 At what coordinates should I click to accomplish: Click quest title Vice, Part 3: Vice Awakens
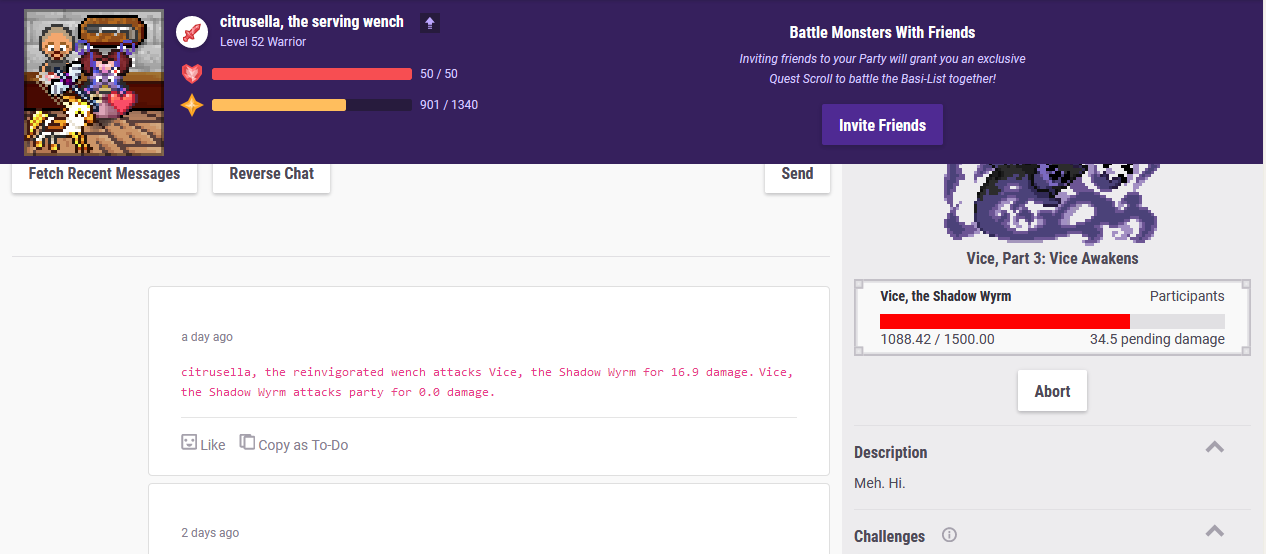pos(1052,258)
